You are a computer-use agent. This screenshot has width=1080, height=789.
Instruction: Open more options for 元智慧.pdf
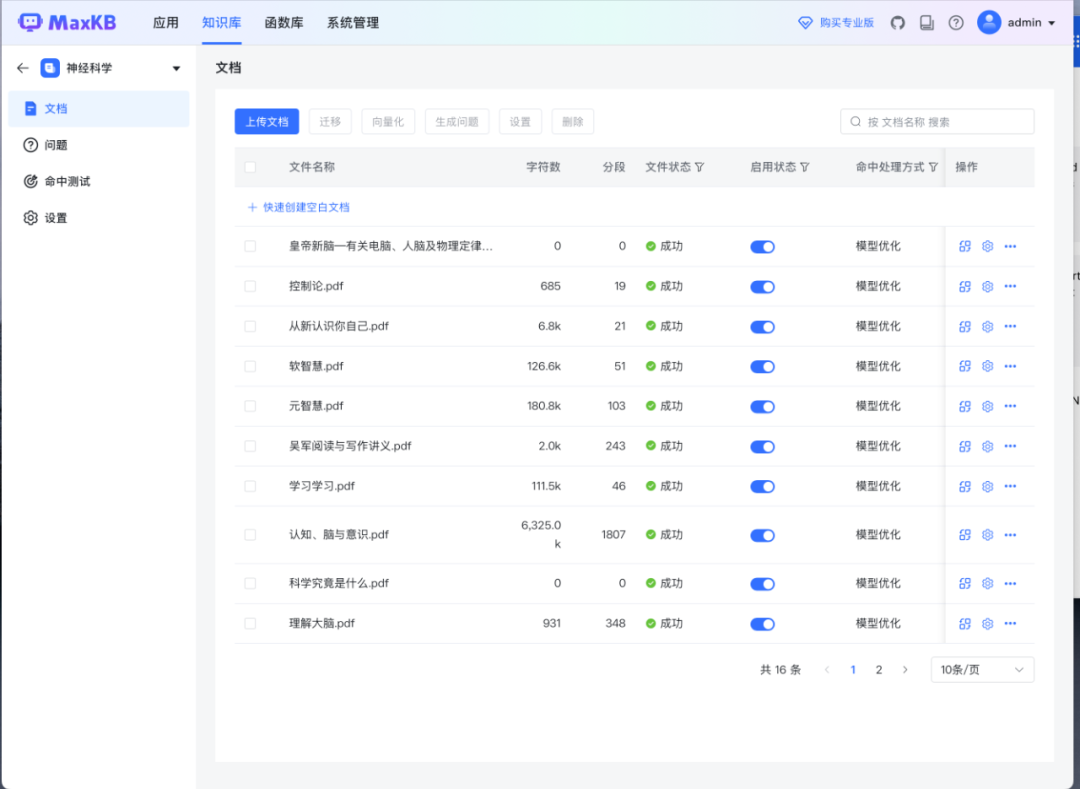click(x=1010, y=406)
